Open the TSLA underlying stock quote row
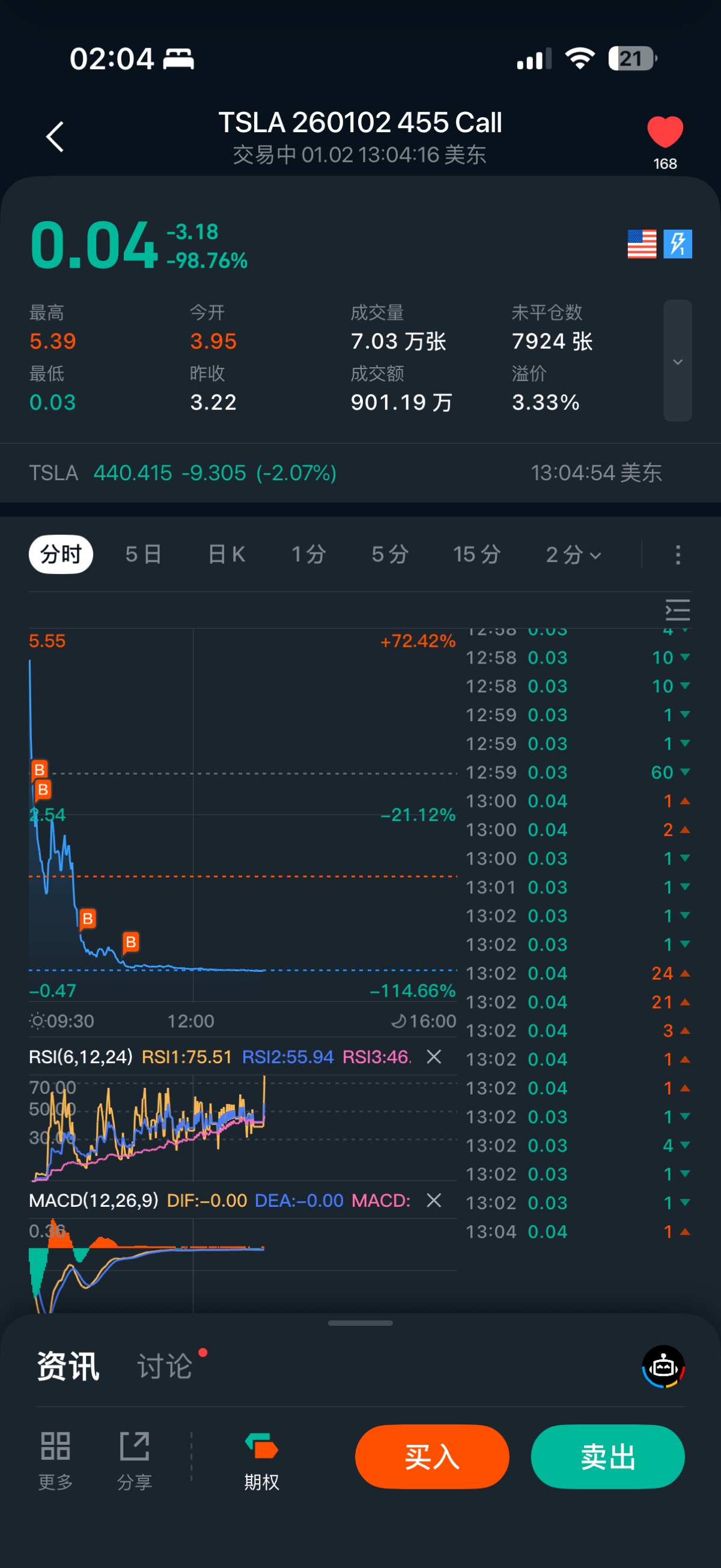Viewport: 721px width, 1568px height. [x=360, y=472]
